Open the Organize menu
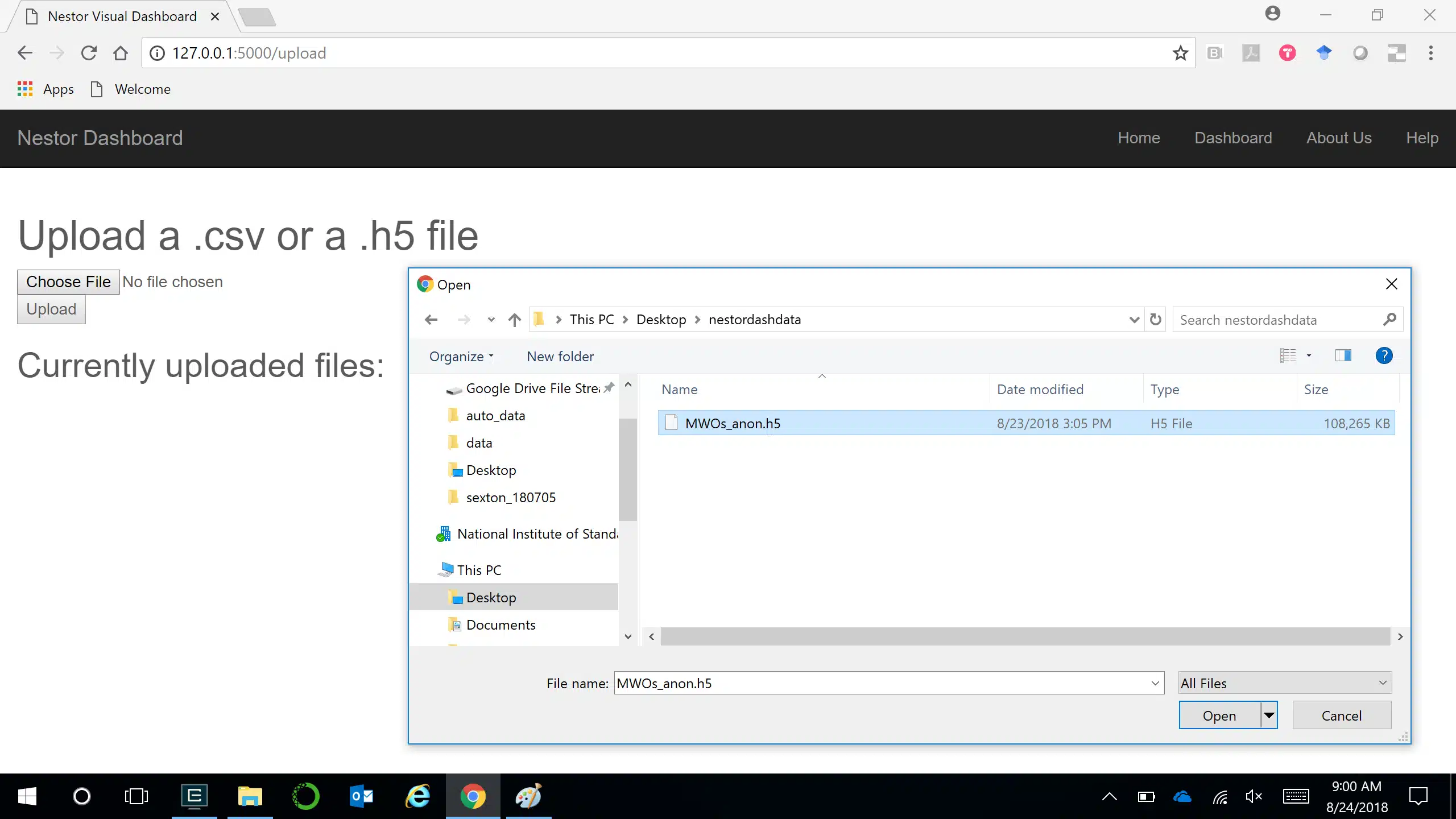The image size is (1456, 819). click(x=461, y=357)
